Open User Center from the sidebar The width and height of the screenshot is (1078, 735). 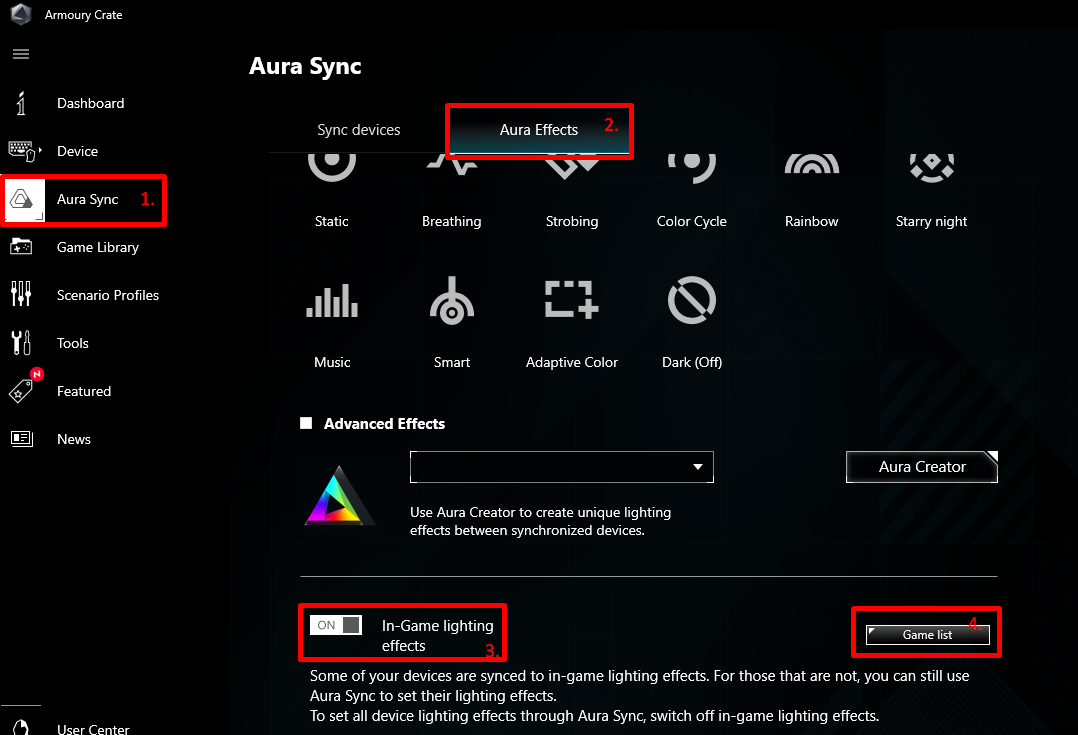click(x=92, y=728)
